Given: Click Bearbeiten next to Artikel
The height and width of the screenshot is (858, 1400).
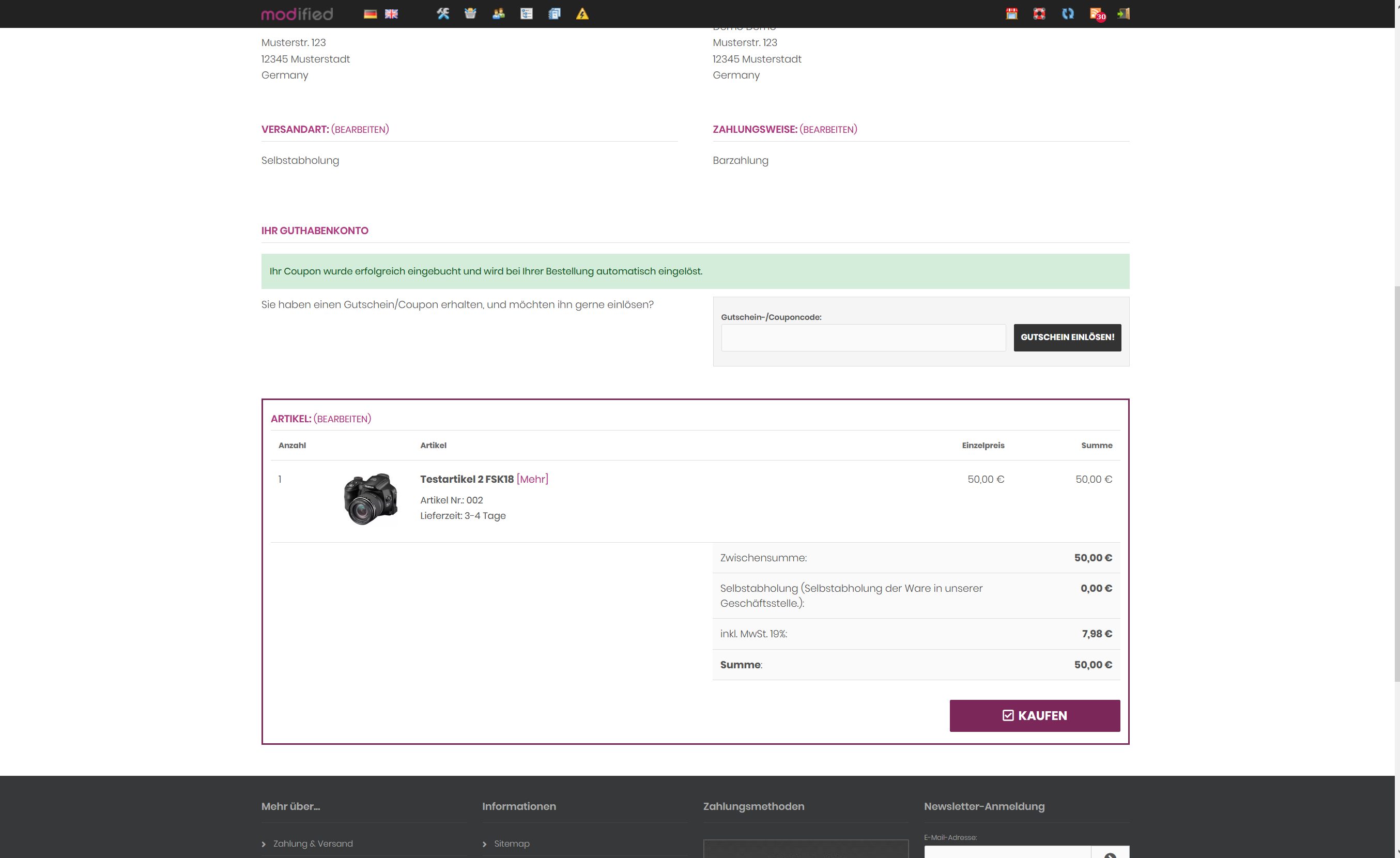Looking at the screenshot, I should pos(342,419).
